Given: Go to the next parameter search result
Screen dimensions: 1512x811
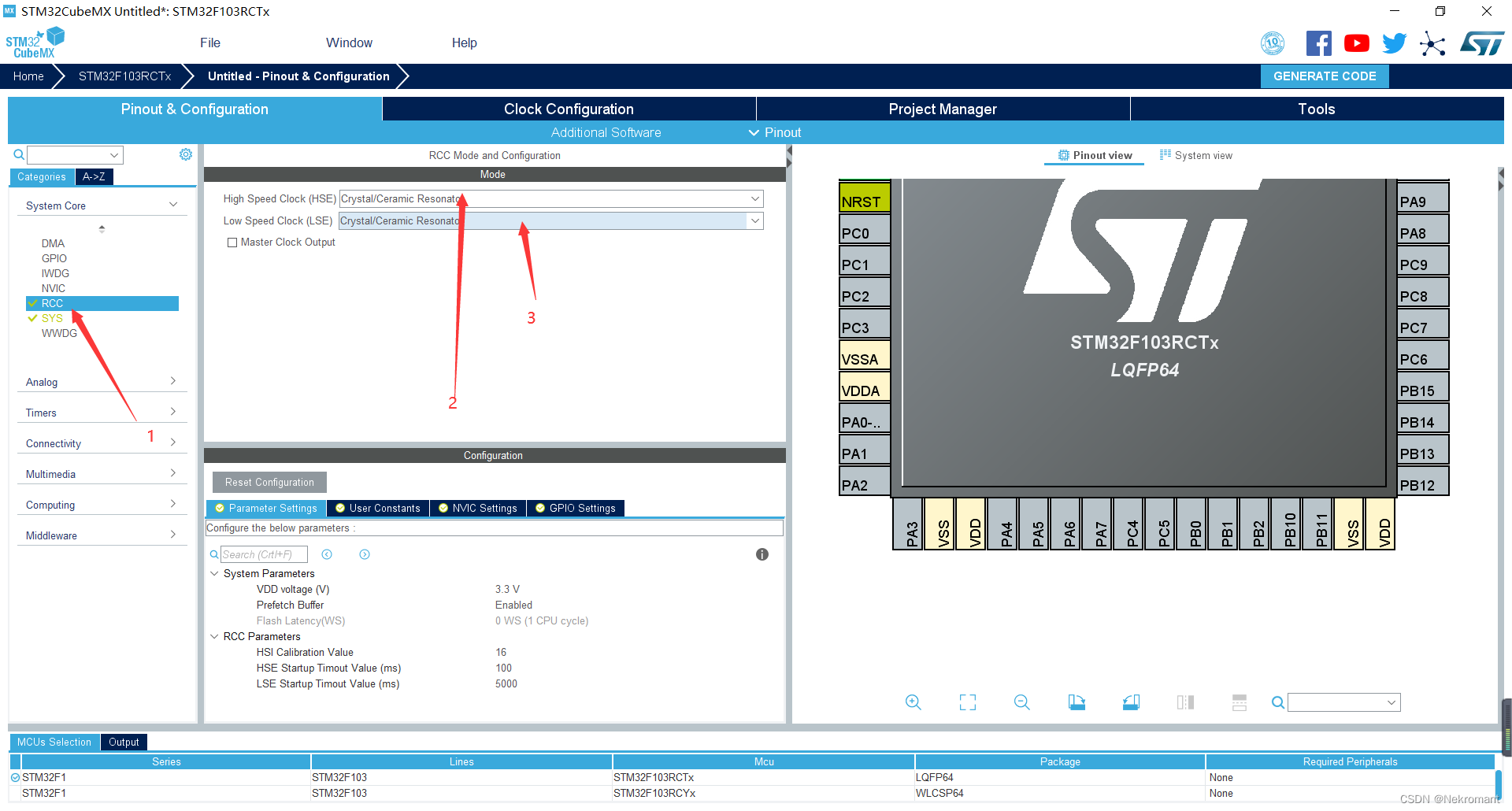Looking at the screenshot, I should 365,554.
